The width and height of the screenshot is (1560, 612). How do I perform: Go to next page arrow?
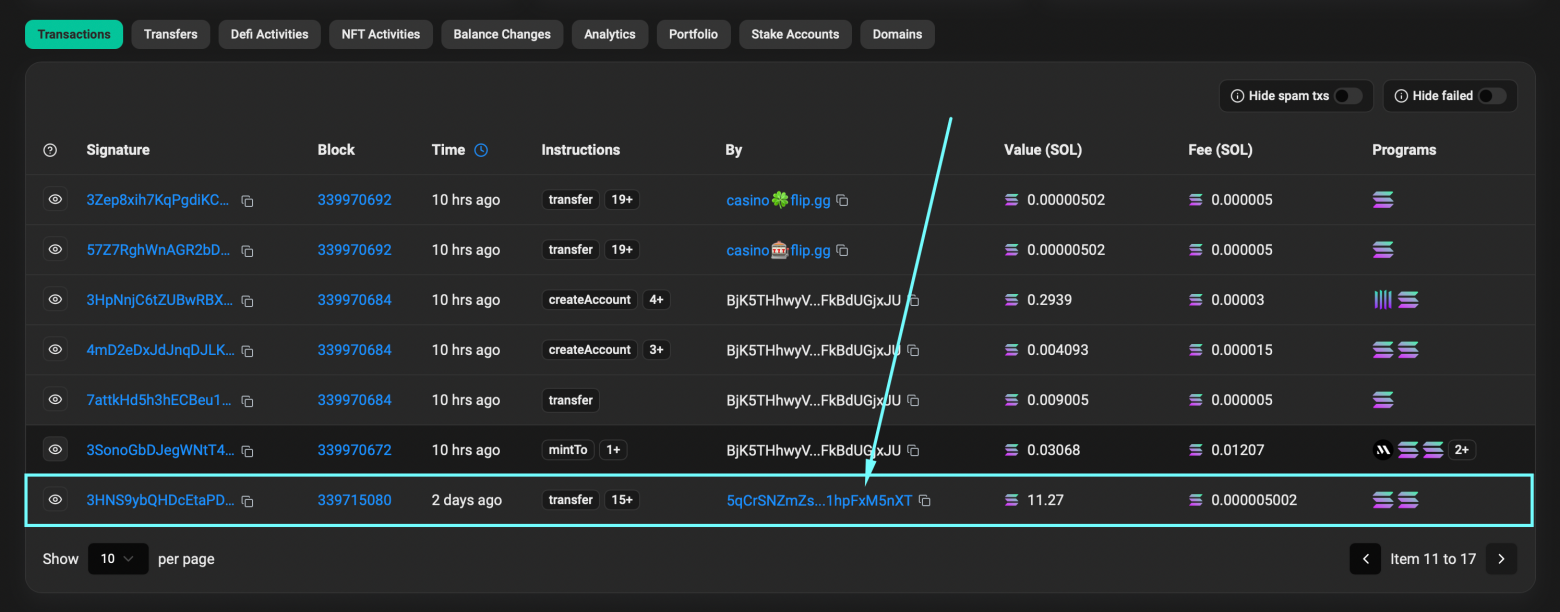pyautogui.click(x=1501, y=559)
